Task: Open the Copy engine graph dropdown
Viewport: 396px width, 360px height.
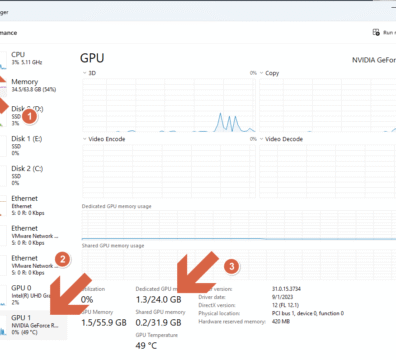Action: coord(261,73)
